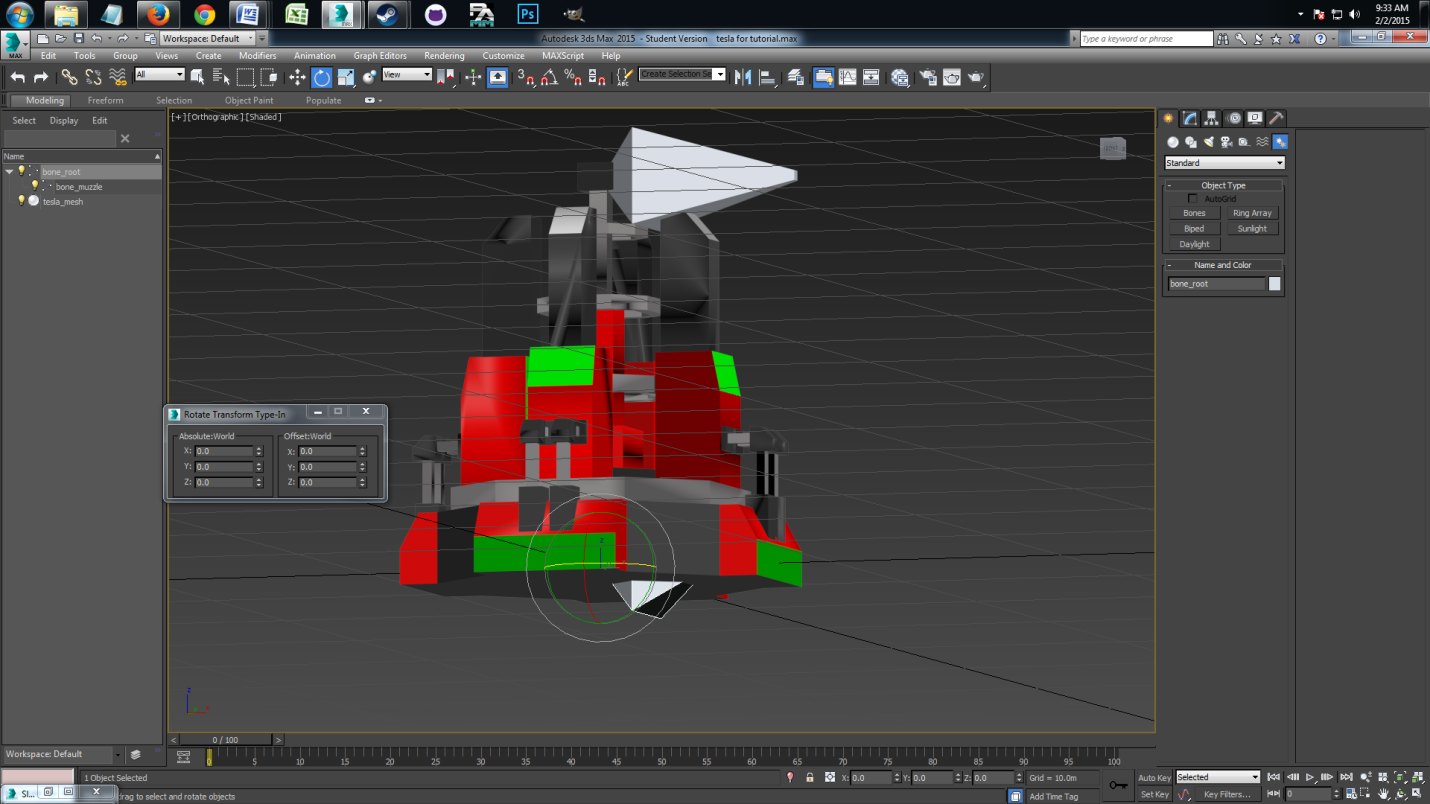1430x804 pixels.
Task: Toggle Auto Key mode
Action: (x=1154, y=777)
